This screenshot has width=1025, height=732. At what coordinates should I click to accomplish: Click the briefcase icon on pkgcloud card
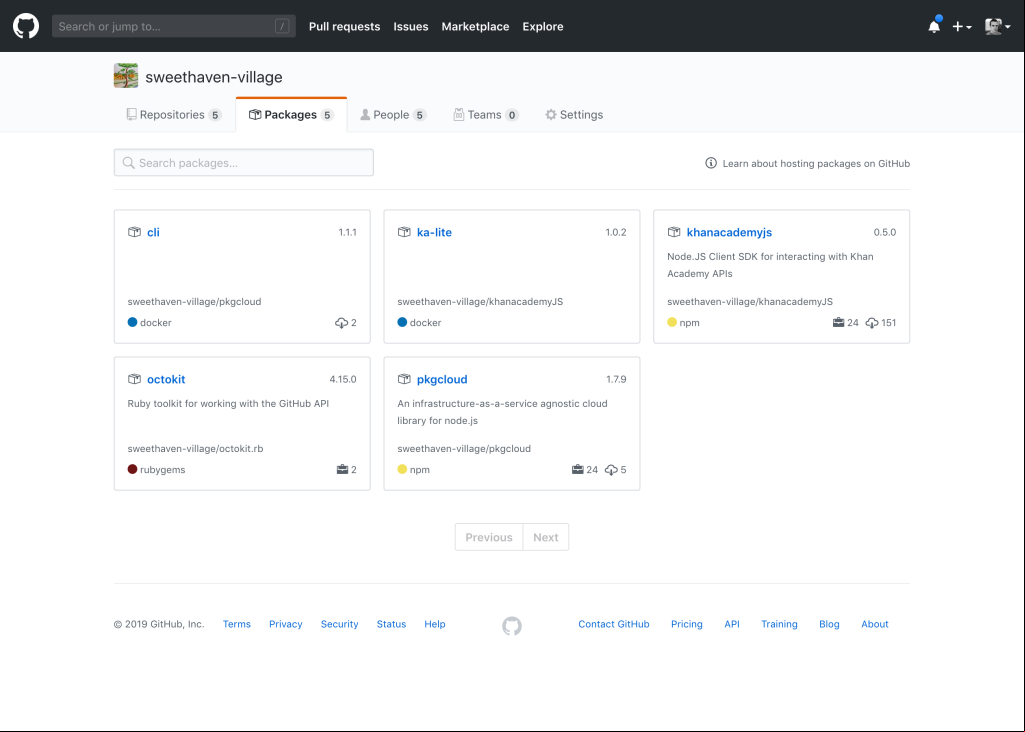click(x=577, y=469)
